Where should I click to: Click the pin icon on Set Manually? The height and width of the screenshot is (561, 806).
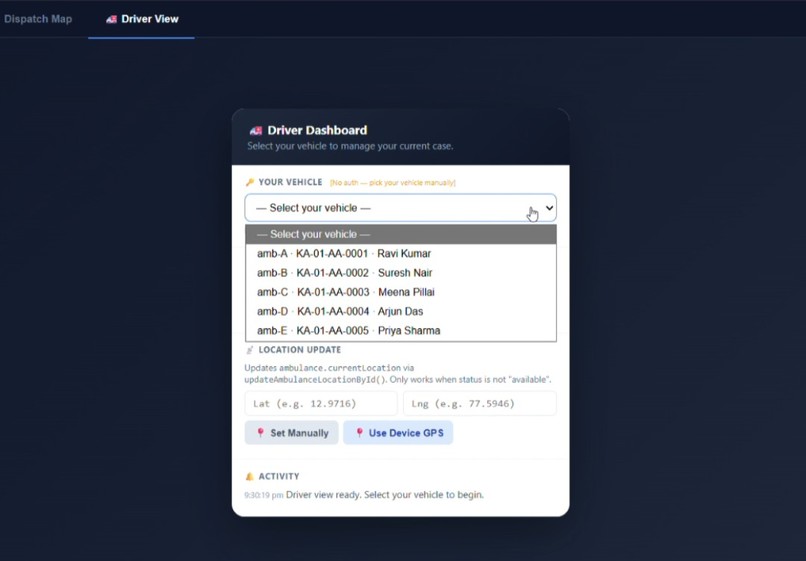click(261, 432)
